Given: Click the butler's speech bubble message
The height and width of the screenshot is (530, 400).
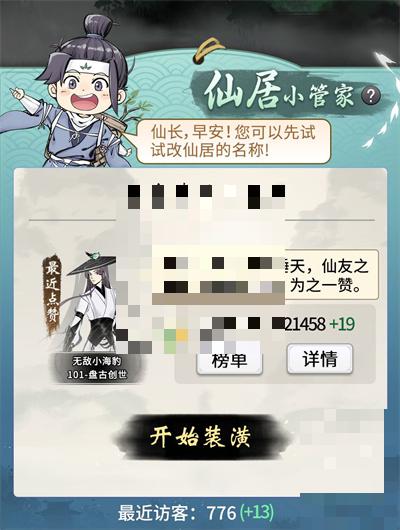Looking at the screenshot, I should pos(233,142).
